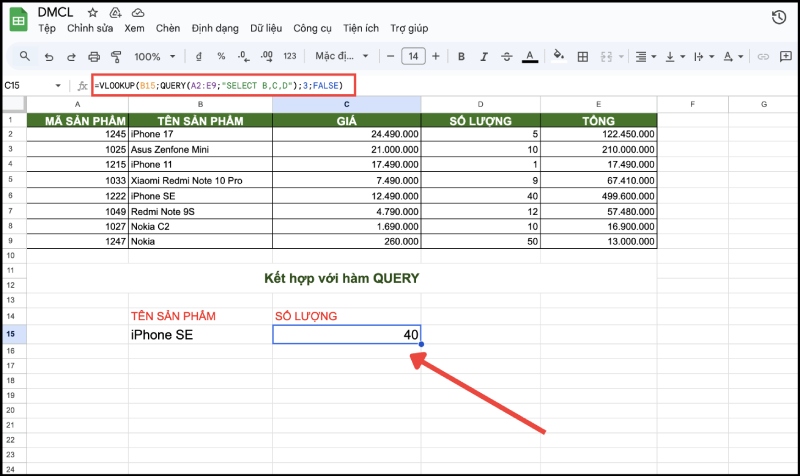Open version history clock icon
This screenshot has height=476, width=800.
tap(779, 17)
